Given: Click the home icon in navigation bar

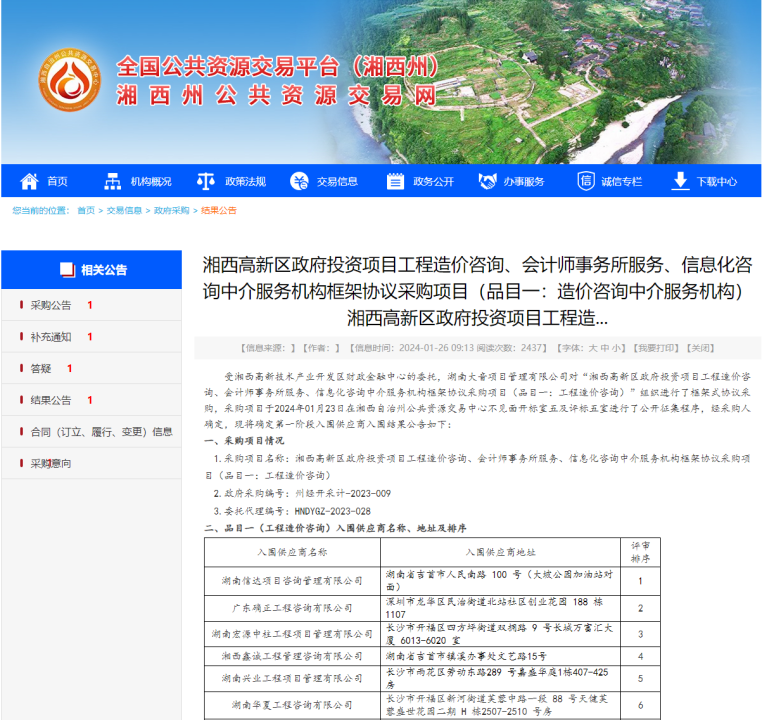Looking at the screenshot, I should point(29,181).
